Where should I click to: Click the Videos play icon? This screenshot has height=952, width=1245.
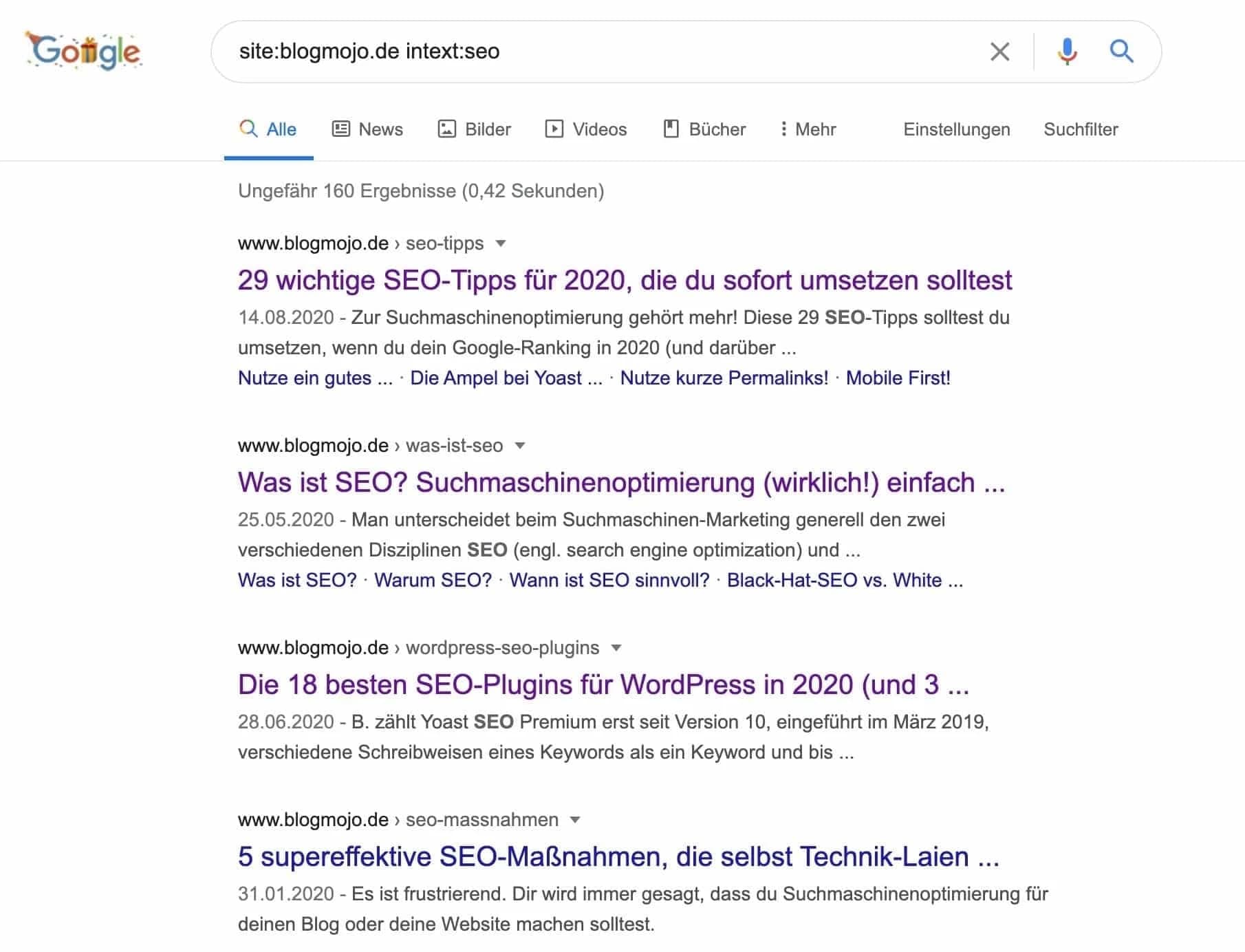(x=554, y=129)
